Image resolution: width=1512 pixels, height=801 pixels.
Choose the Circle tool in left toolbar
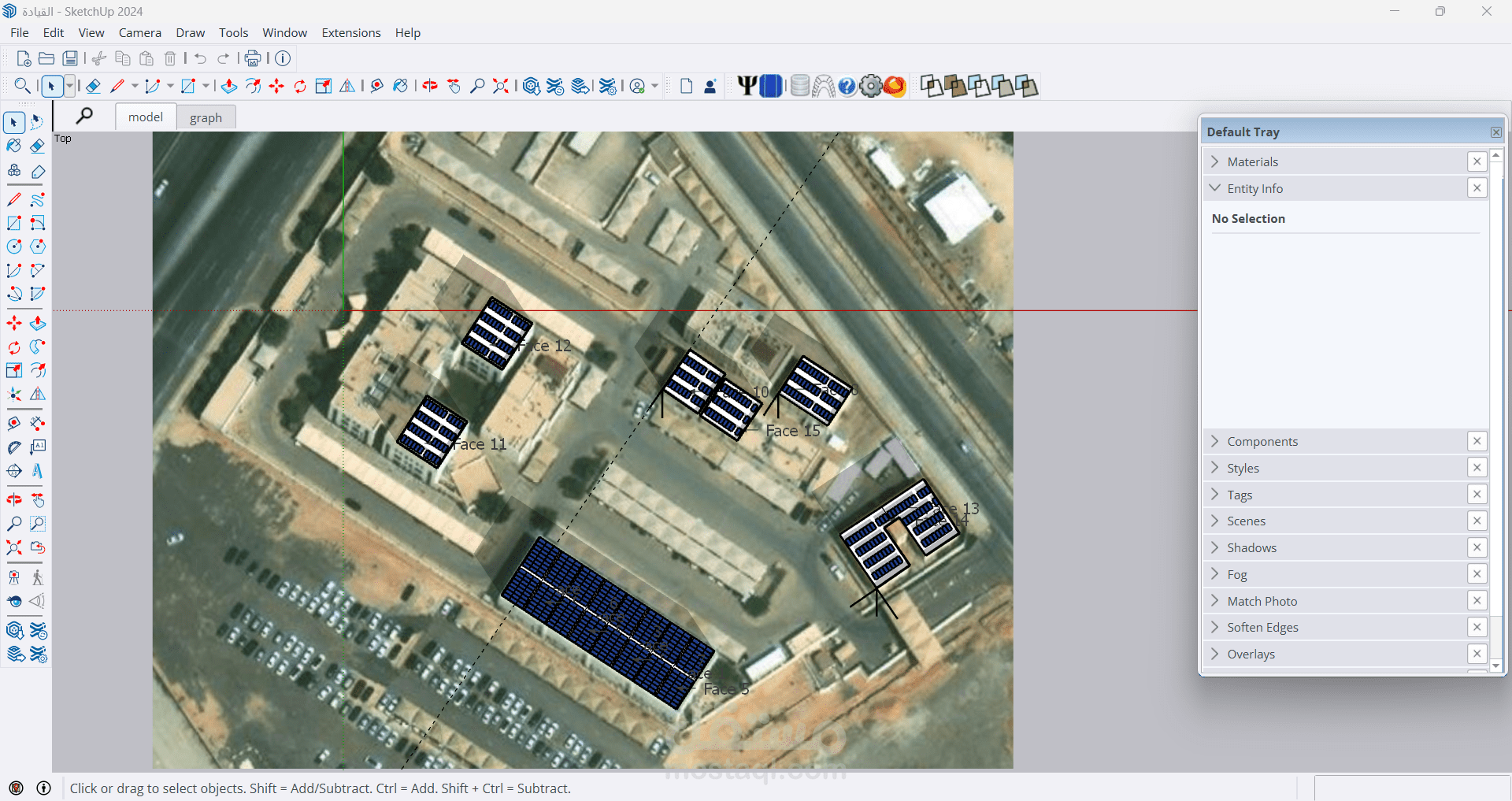pos(14,247)
